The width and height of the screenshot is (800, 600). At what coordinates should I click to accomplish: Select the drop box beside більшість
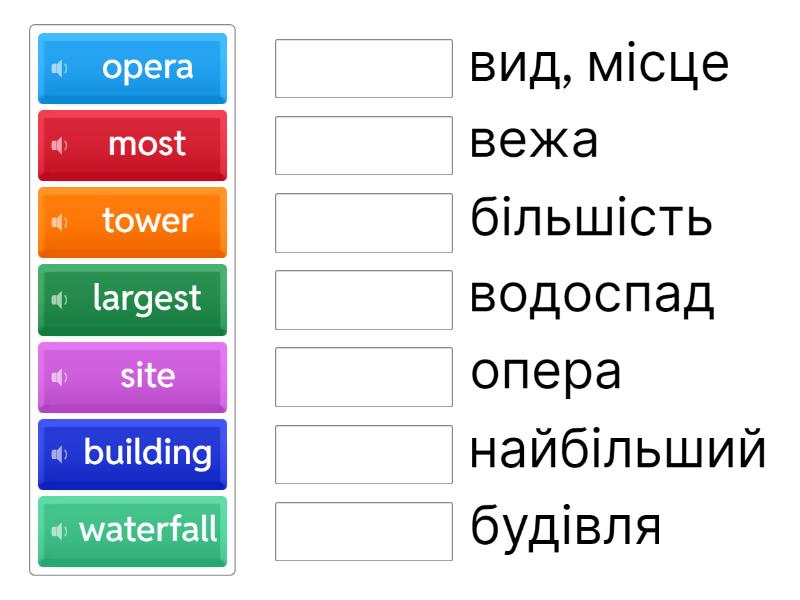(364, 222)
